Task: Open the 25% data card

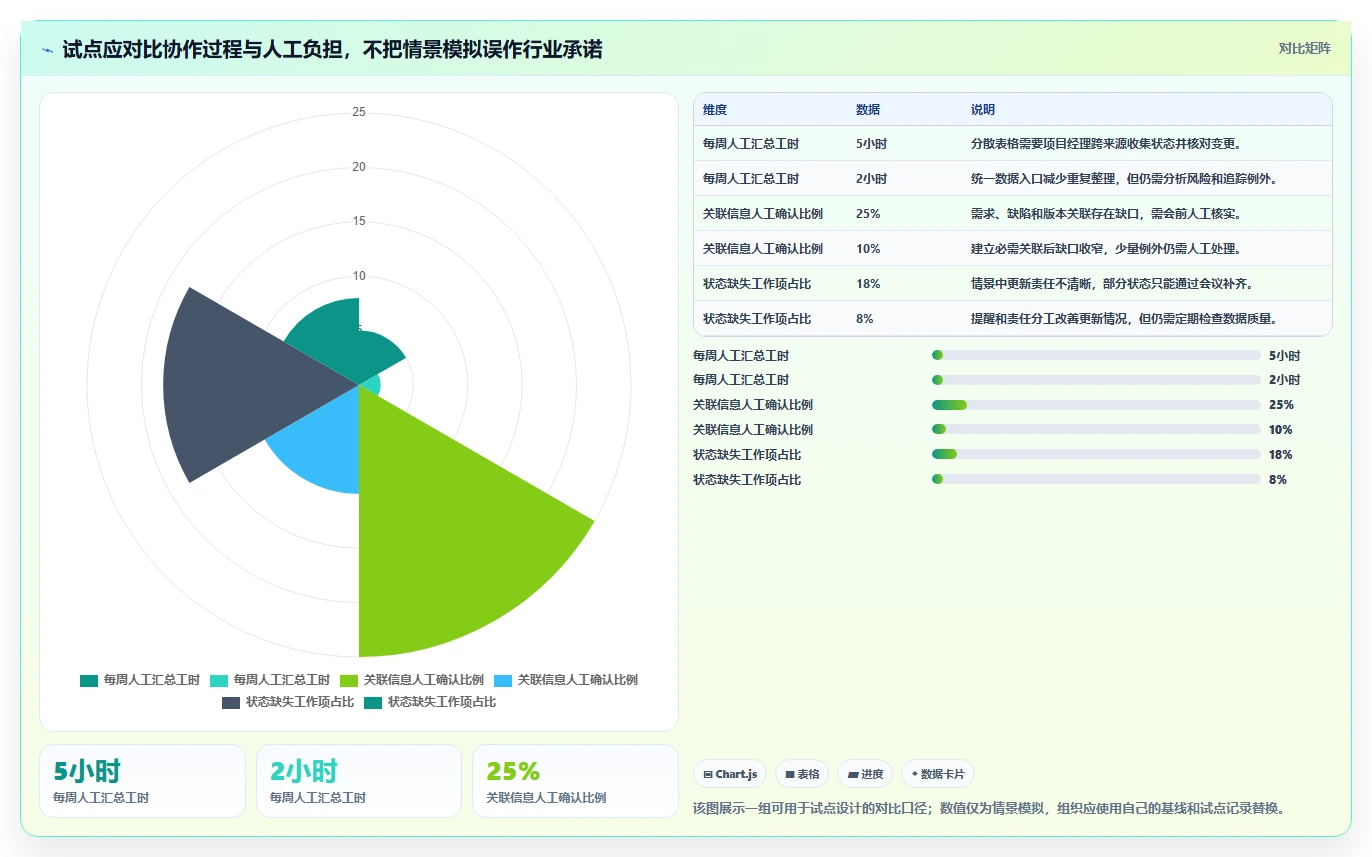Action: point(575,781)
